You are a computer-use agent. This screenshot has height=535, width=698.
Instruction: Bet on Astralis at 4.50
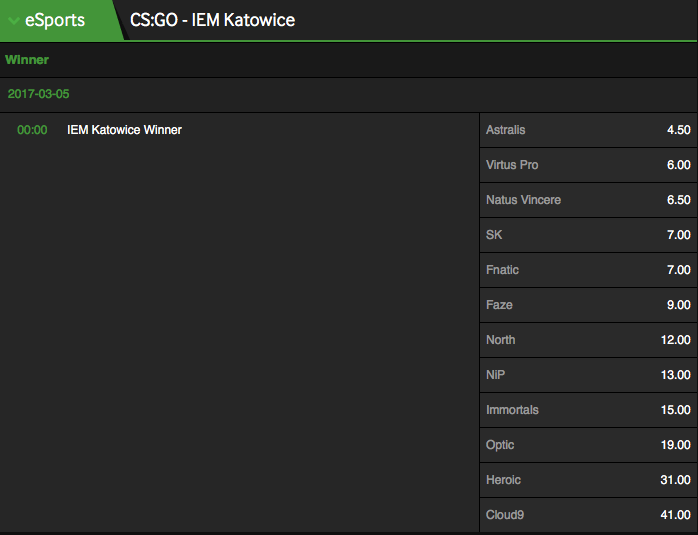coord(588,130)
